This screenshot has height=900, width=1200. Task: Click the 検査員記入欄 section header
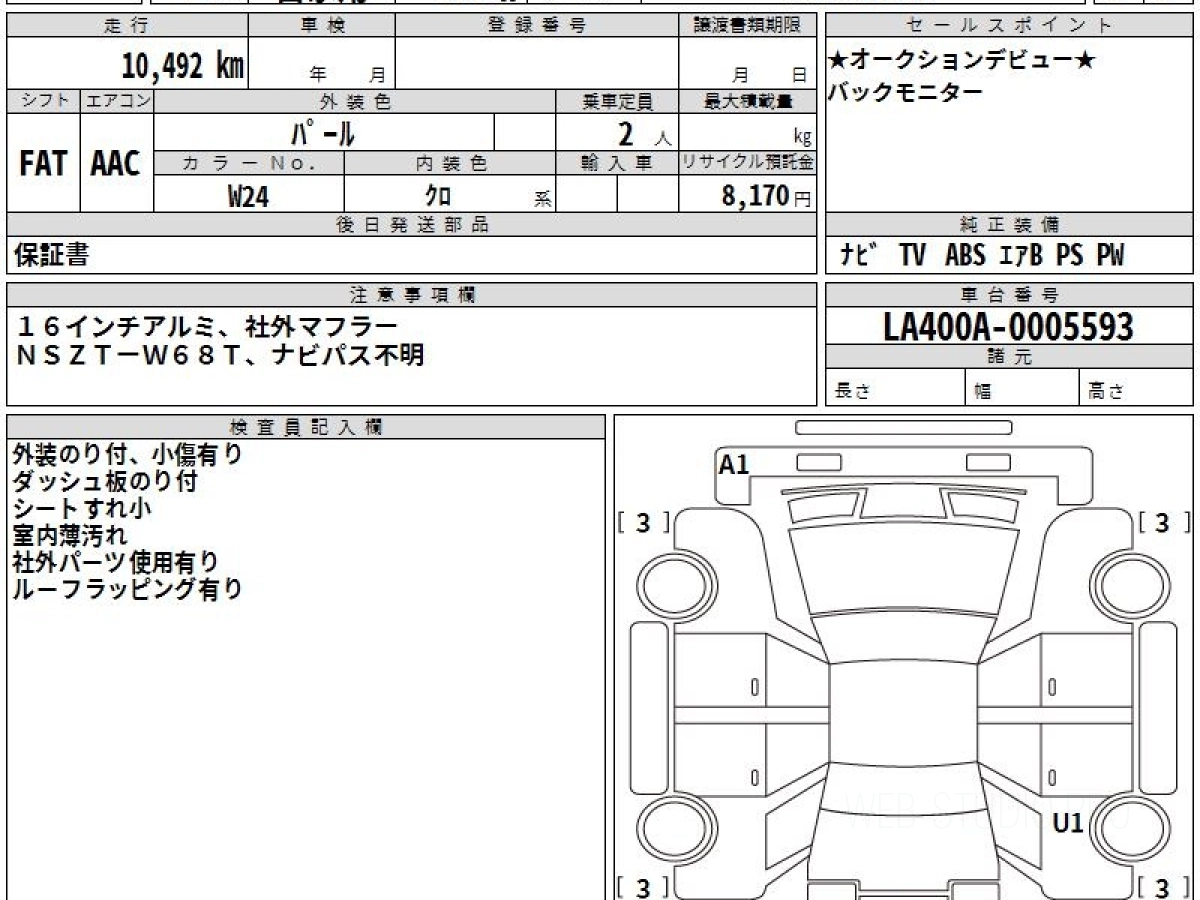[306, 426]
